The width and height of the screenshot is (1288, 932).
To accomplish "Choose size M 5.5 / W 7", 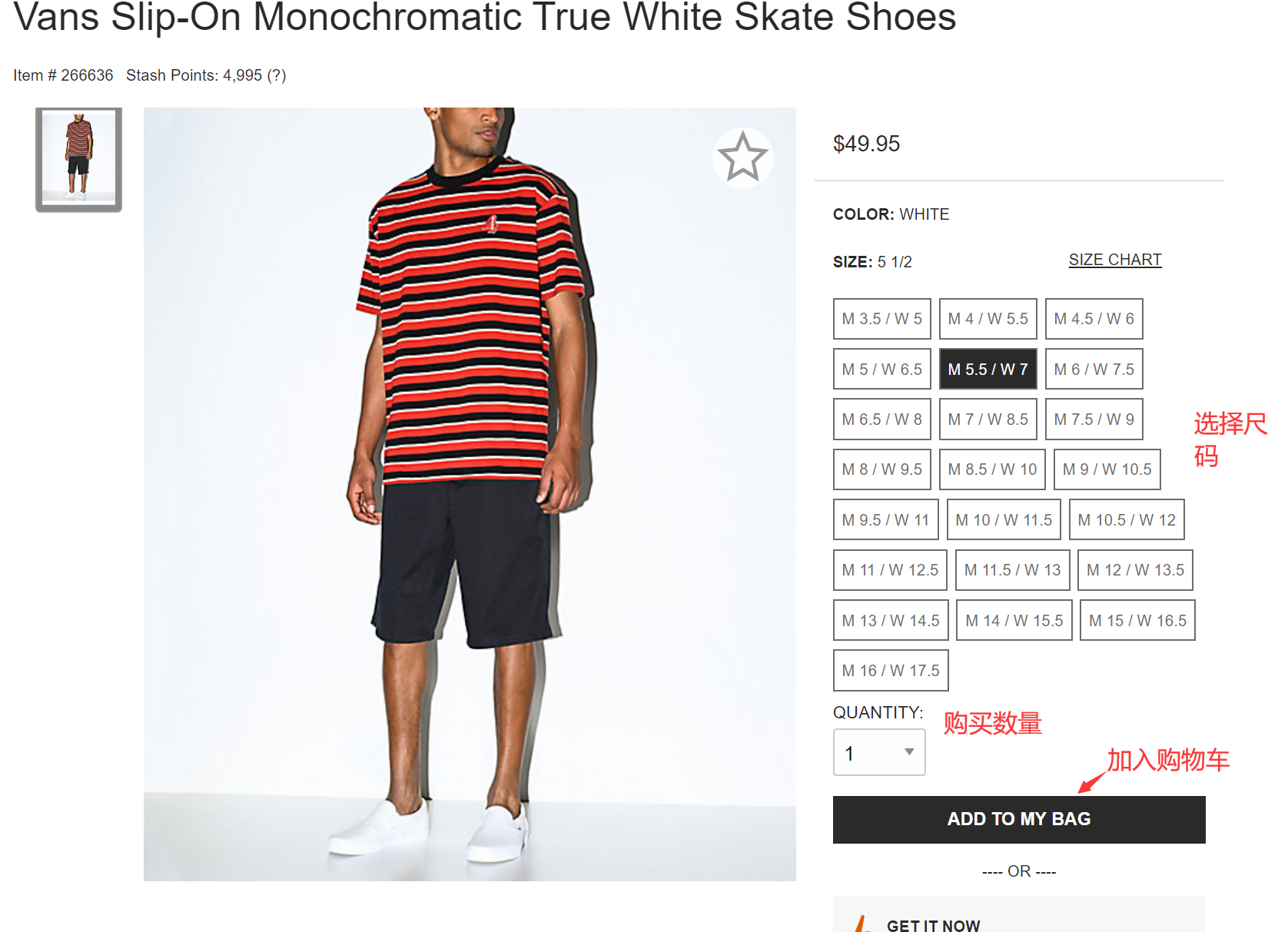I will 988,369.
